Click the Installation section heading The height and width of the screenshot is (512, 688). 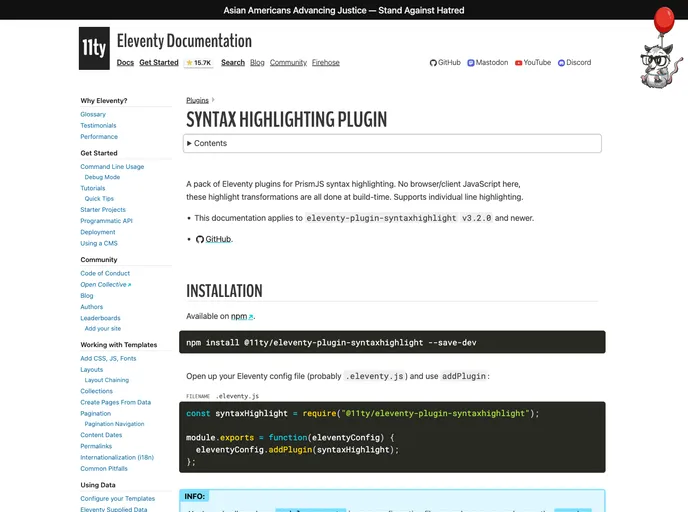224,291
